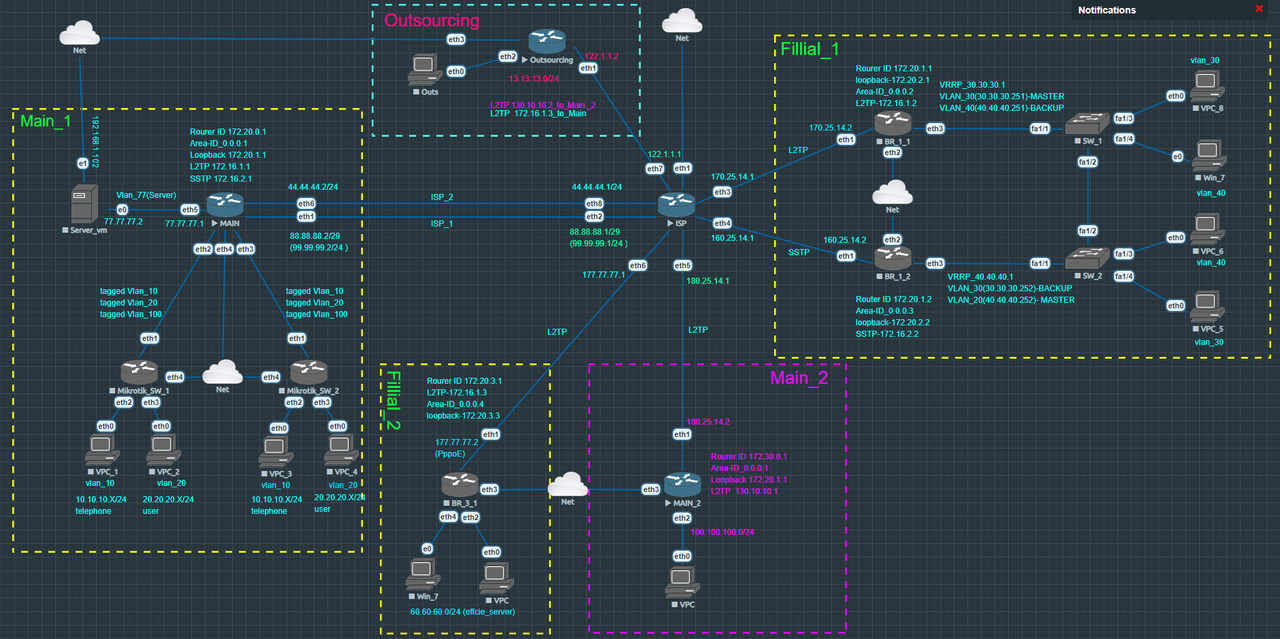Click the Win_7 node in Fillial_1

(1206, 157)
